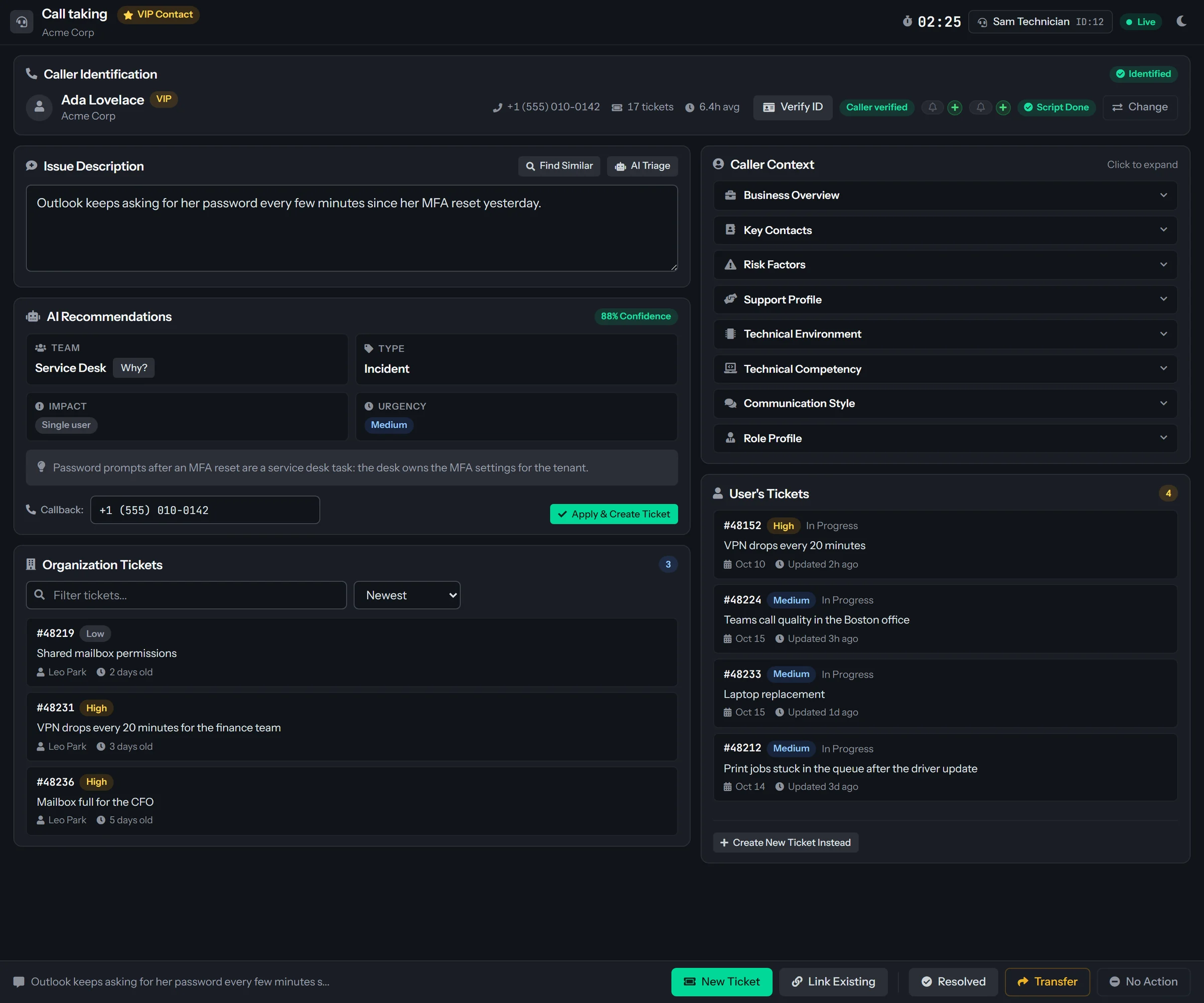Click Create New Ticket Instead
The height and width of the screenshot is (1003, 1204).
tap(786, 843)
